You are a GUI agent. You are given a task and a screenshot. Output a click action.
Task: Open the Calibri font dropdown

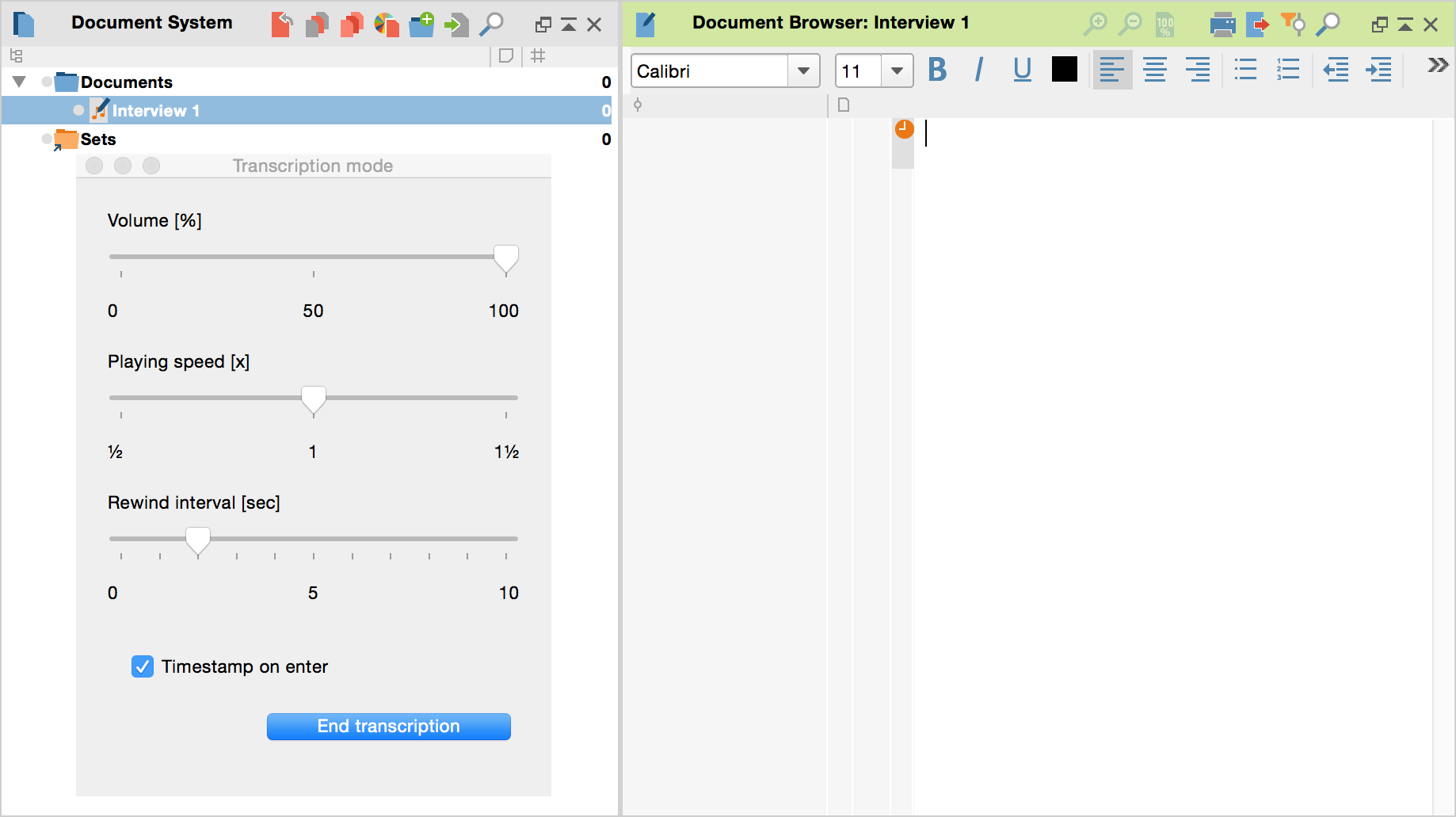(804, 71)
